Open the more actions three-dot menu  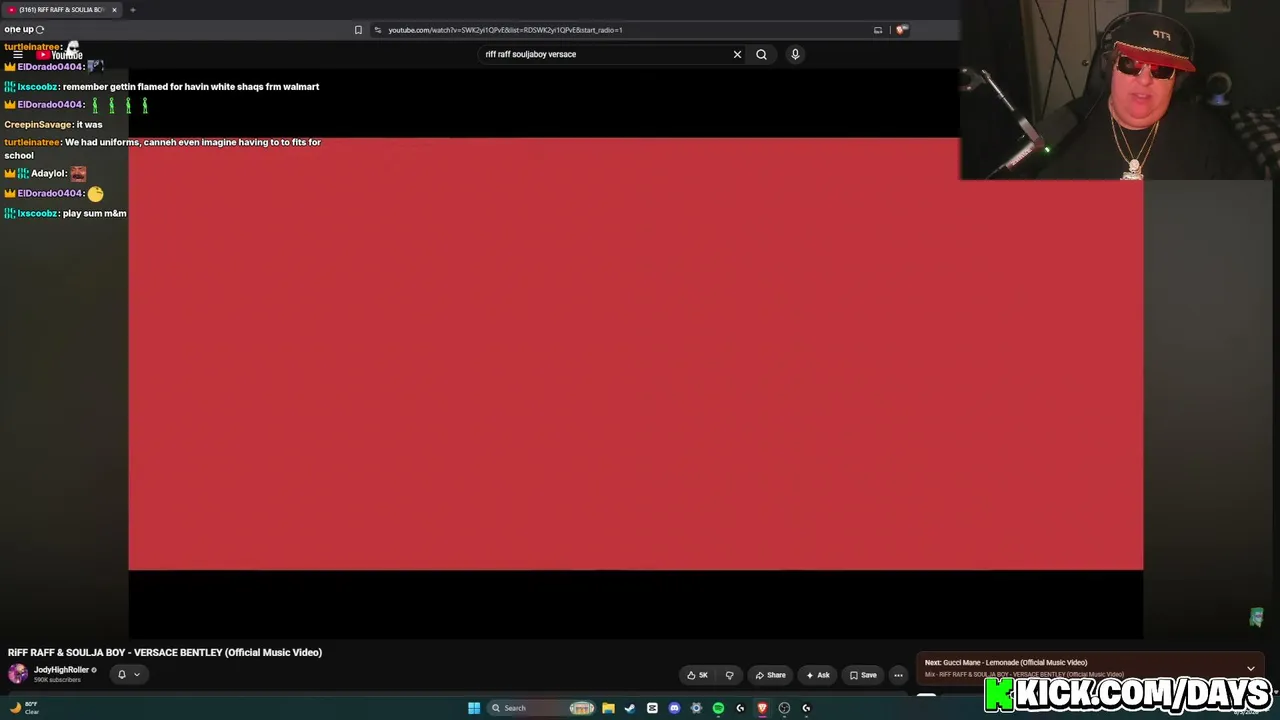point(898,675)
